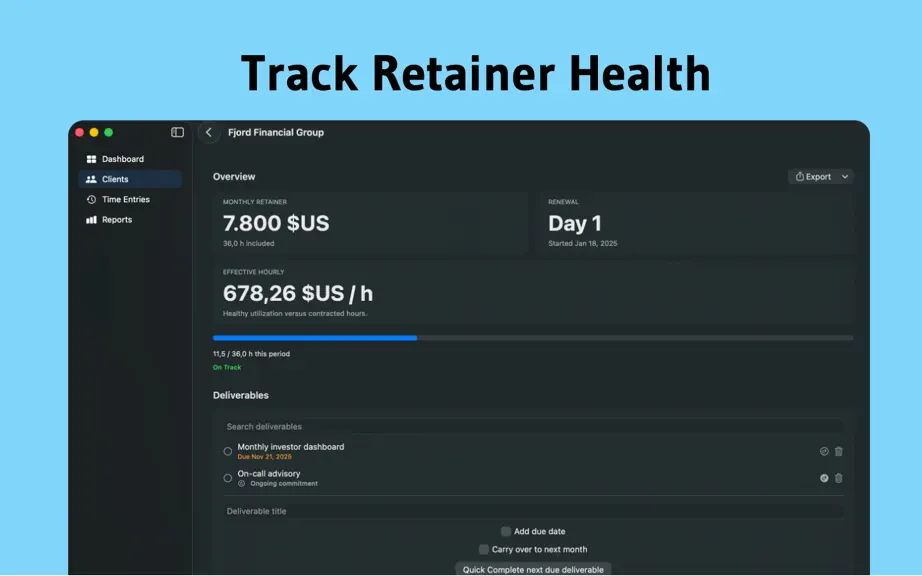Screen dimensions: 922x576
Task: Click the 36,0 h included text
Action: pyautogui.click(x=248, y=243)
